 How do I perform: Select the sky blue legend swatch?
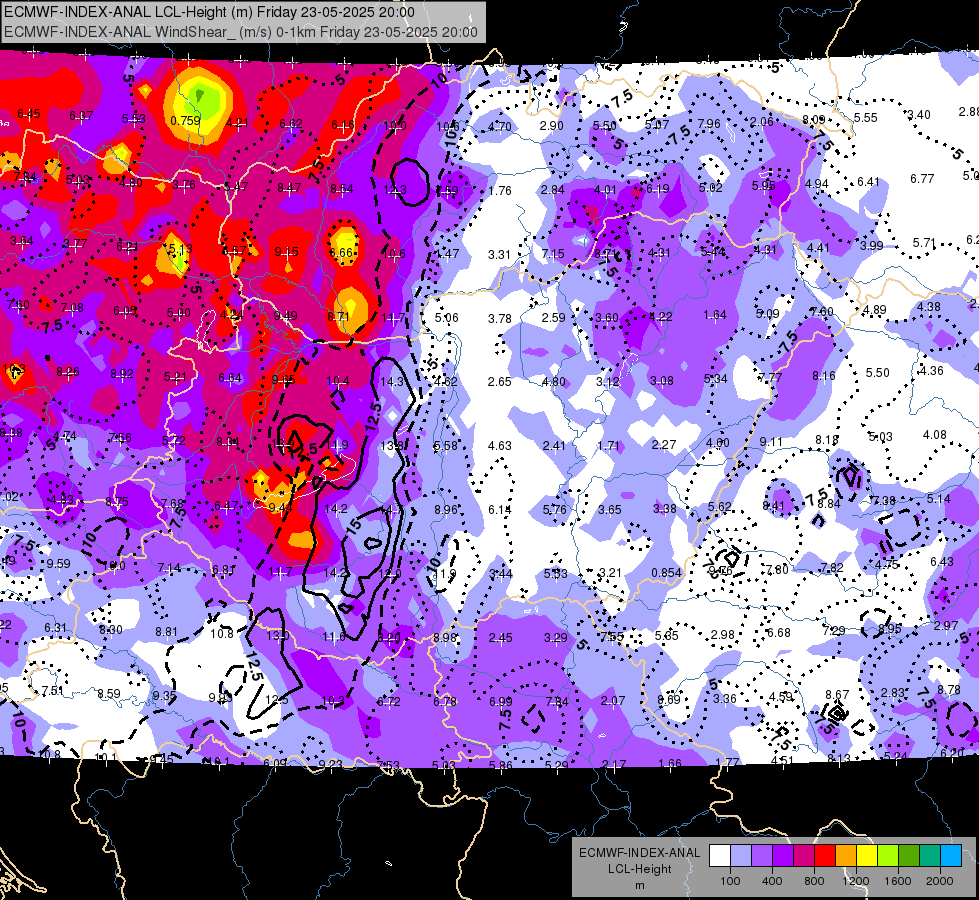click(x=951, y=856)
